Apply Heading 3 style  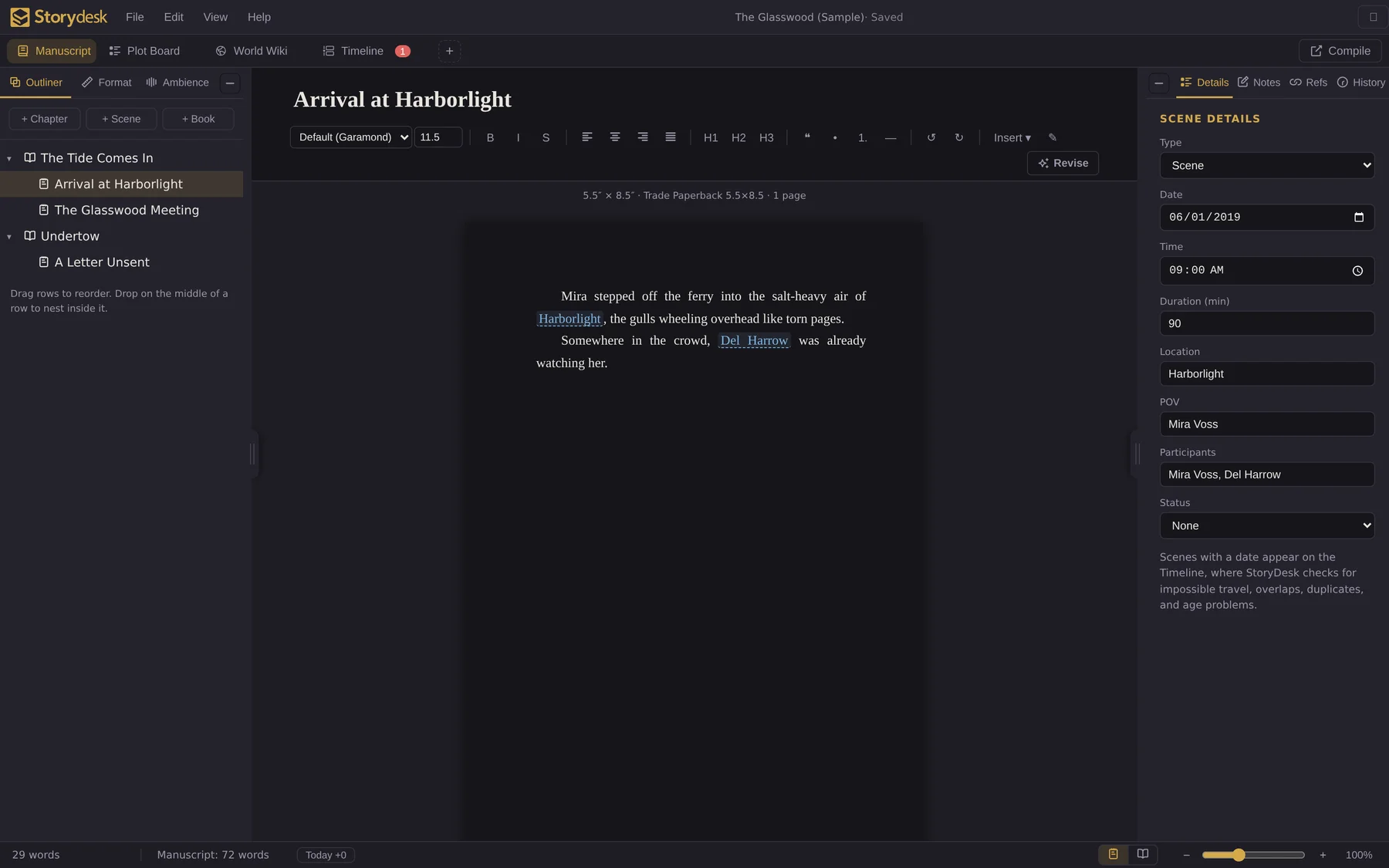click(766, 137)
